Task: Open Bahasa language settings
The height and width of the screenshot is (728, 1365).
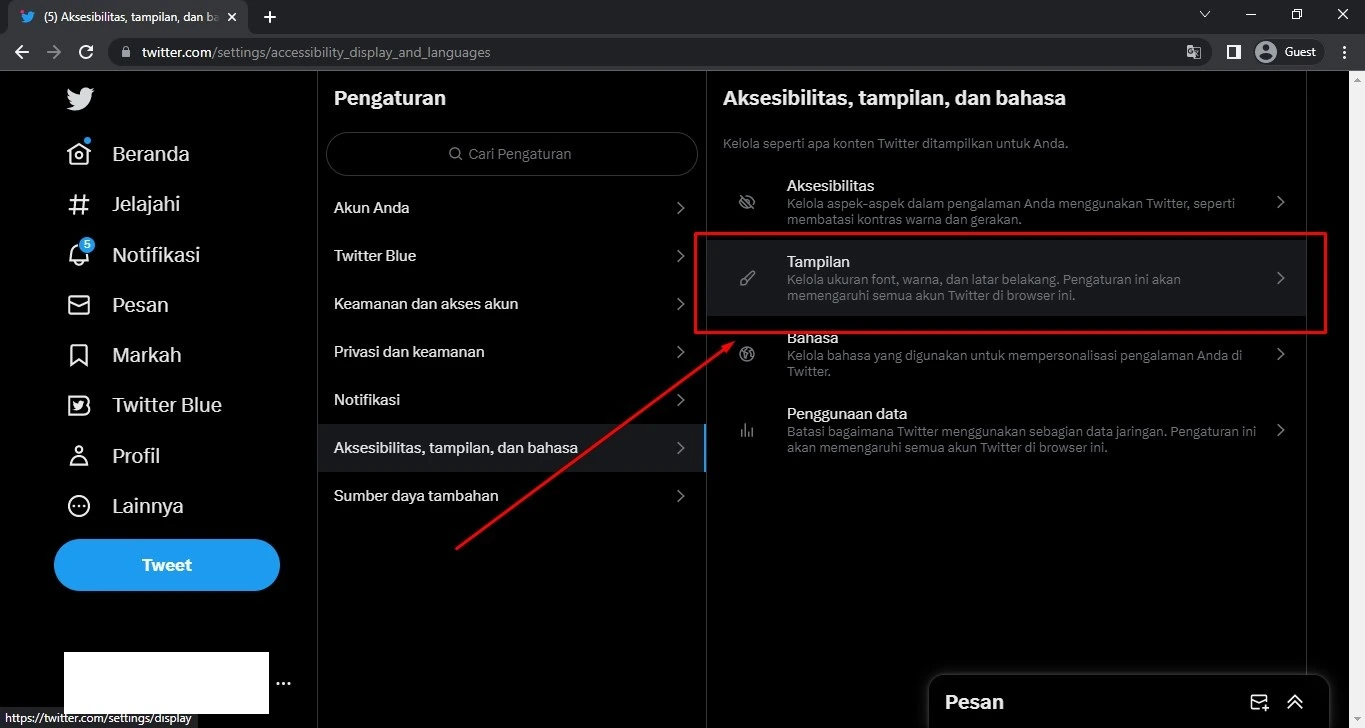Action: (1006, 354)
